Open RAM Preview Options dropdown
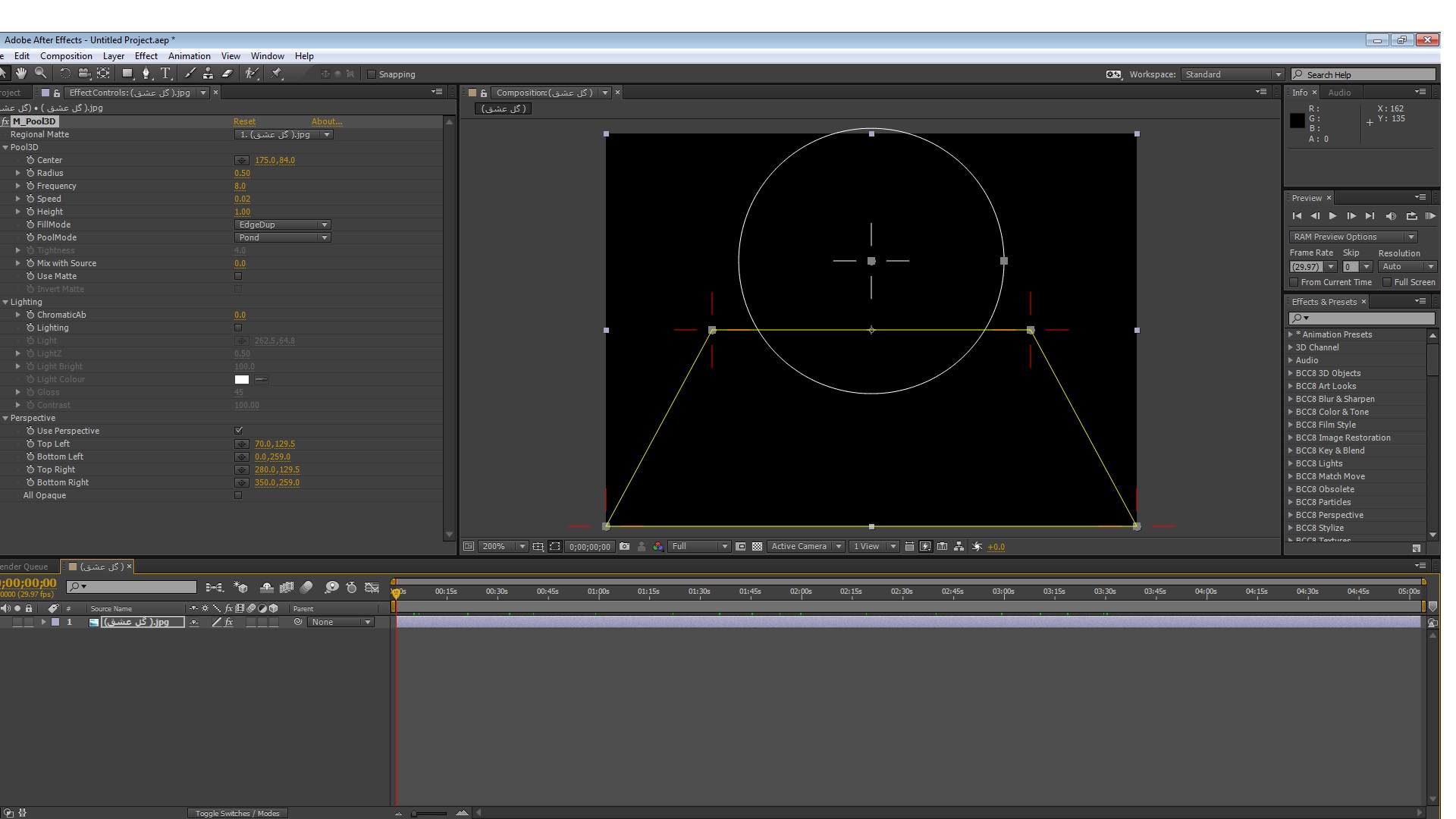The height and width of the screenshot is (819, 1456). 1353,237
